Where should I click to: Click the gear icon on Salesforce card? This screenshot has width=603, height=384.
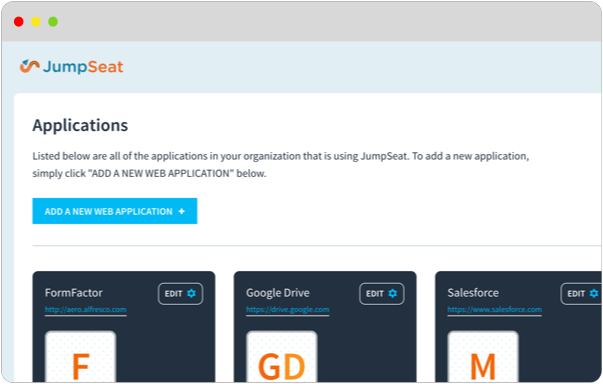(x=594, y=294)
